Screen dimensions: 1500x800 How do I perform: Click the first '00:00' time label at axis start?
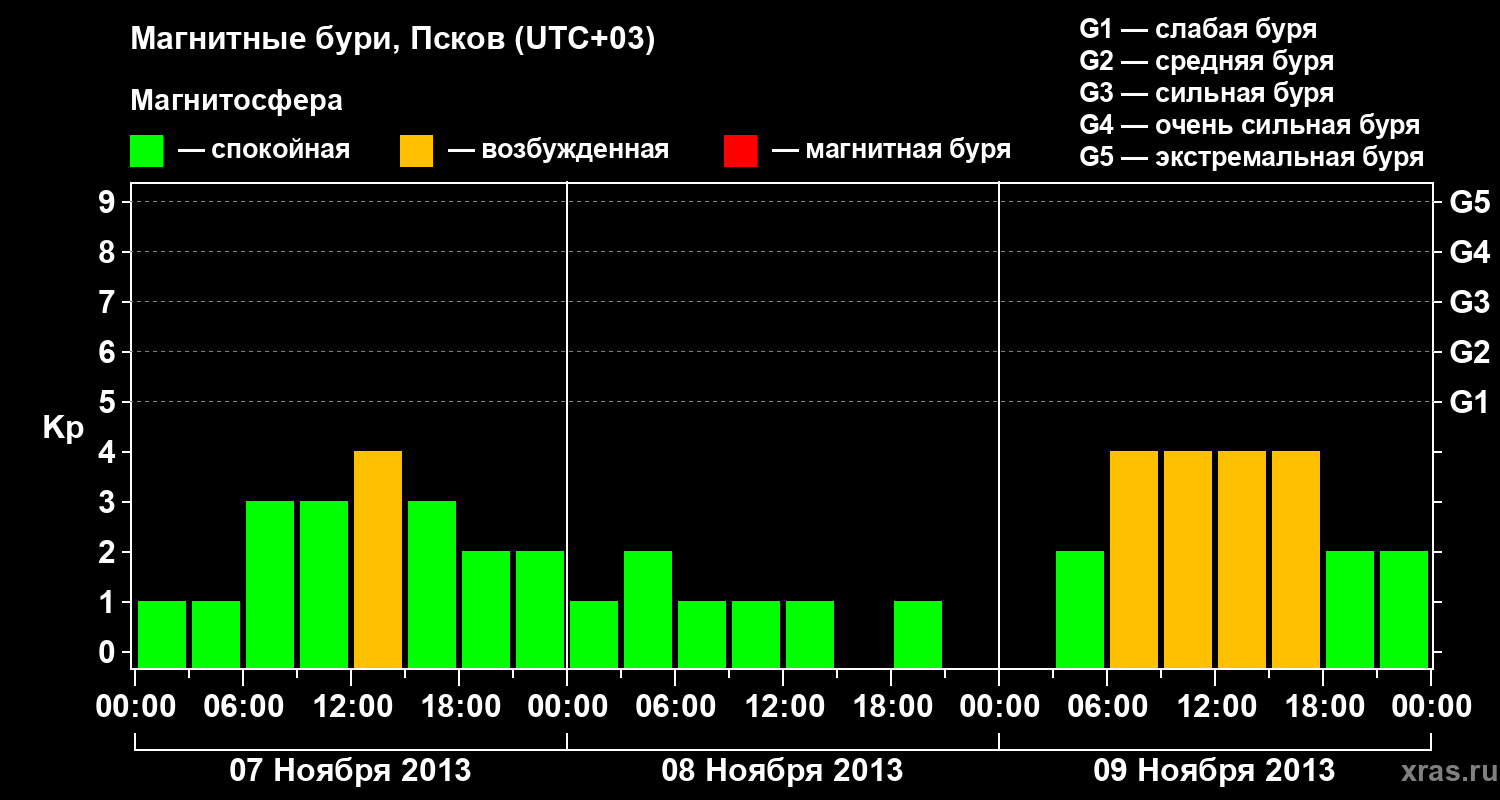pos(135,707)
